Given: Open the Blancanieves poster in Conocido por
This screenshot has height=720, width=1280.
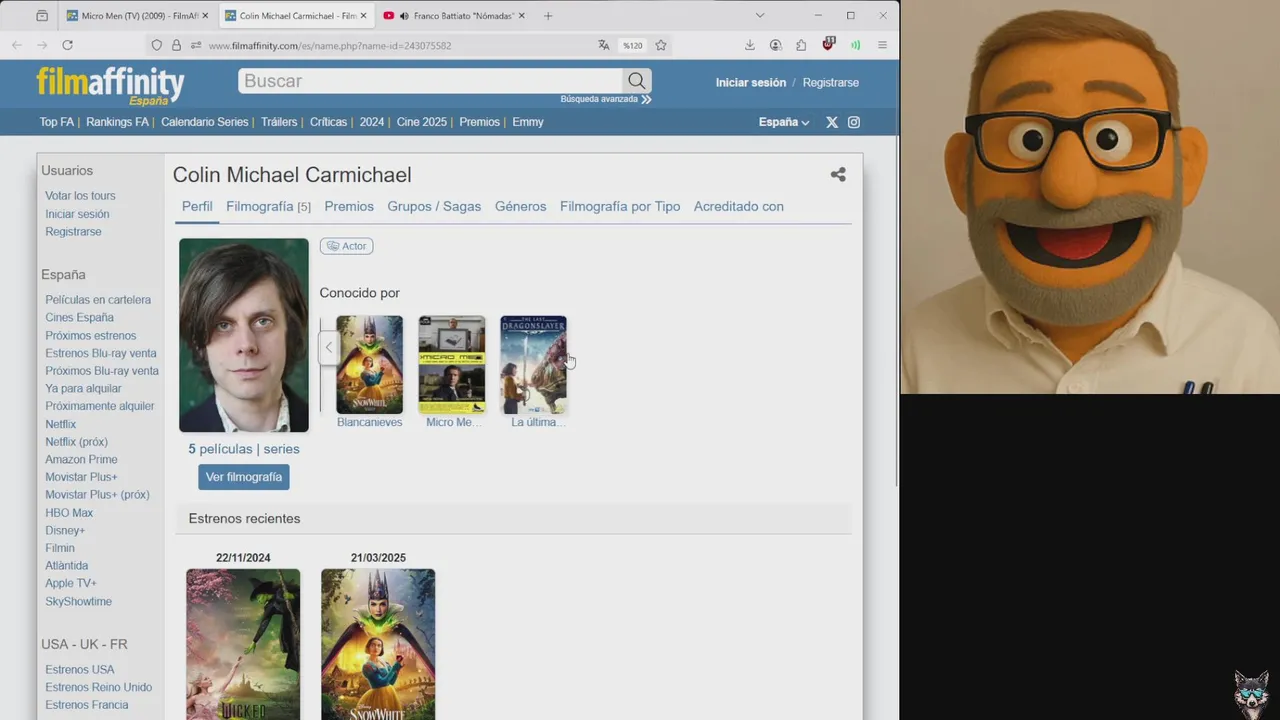Looking at the screenshot, I should coord(369,365).
